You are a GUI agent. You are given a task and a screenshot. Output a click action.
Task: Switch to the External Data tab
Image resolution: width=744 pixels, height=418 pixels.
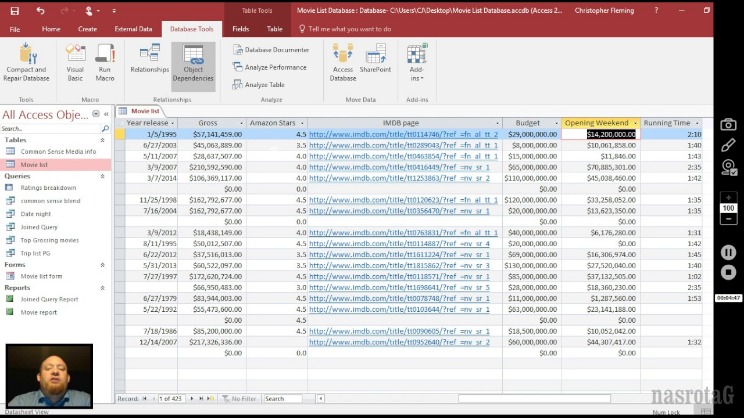[x=133, y=29]
